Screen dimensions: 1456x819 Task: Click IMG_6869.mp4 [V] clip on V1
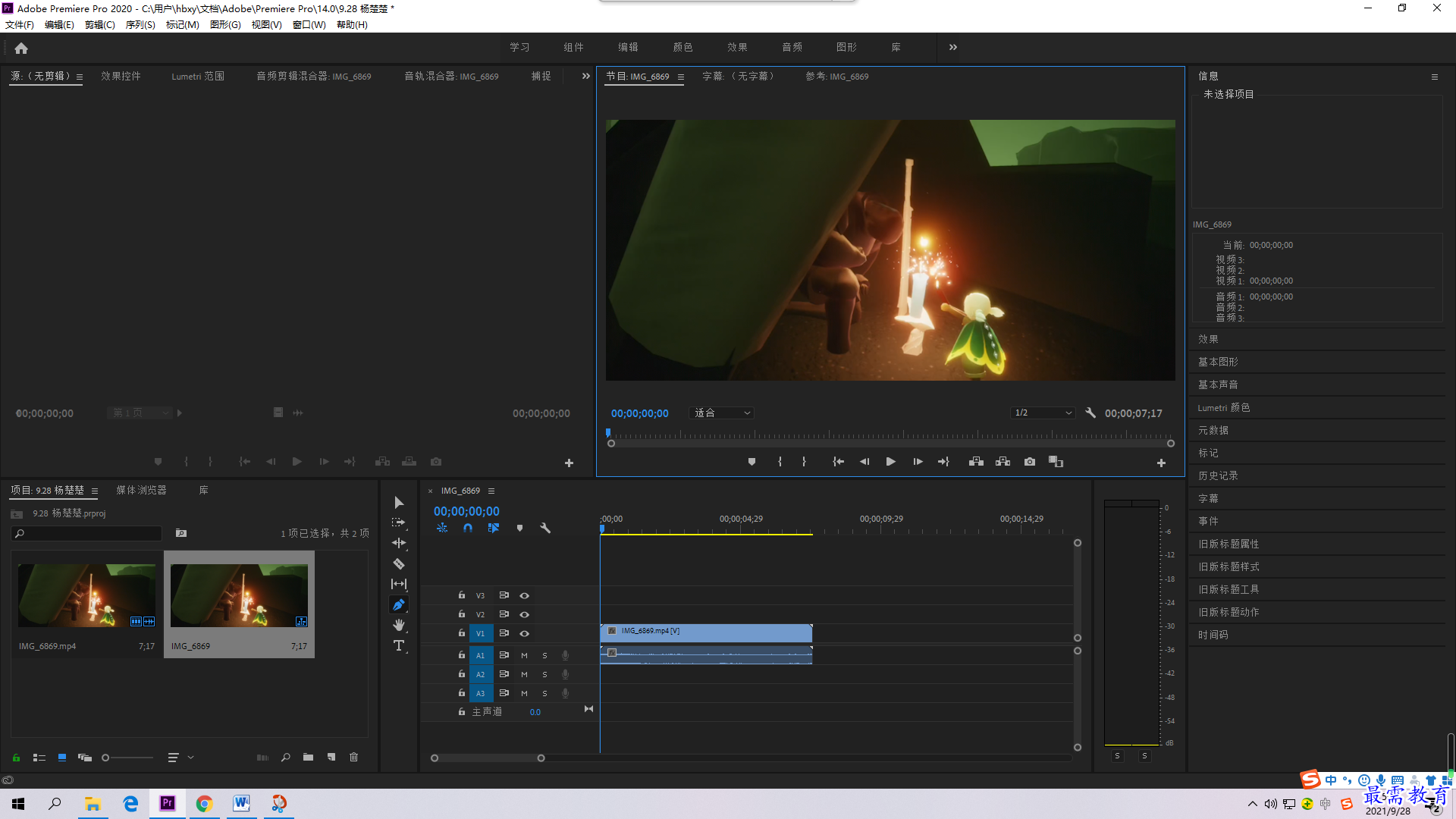pyautogui.click(x=706, y=632)
